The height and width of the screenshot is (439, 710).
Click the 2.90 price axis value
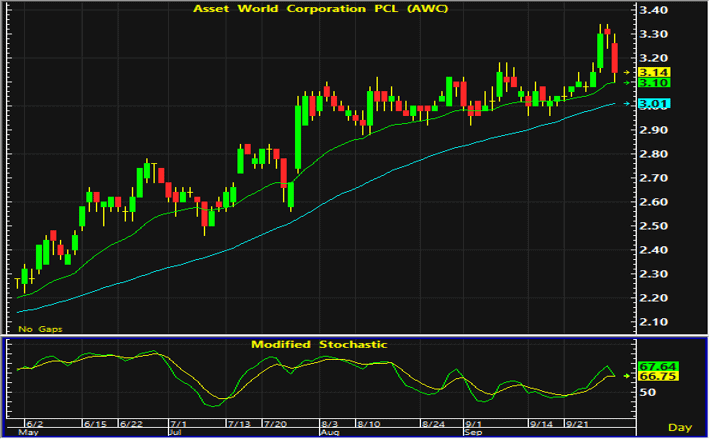(x=653, y=130)
